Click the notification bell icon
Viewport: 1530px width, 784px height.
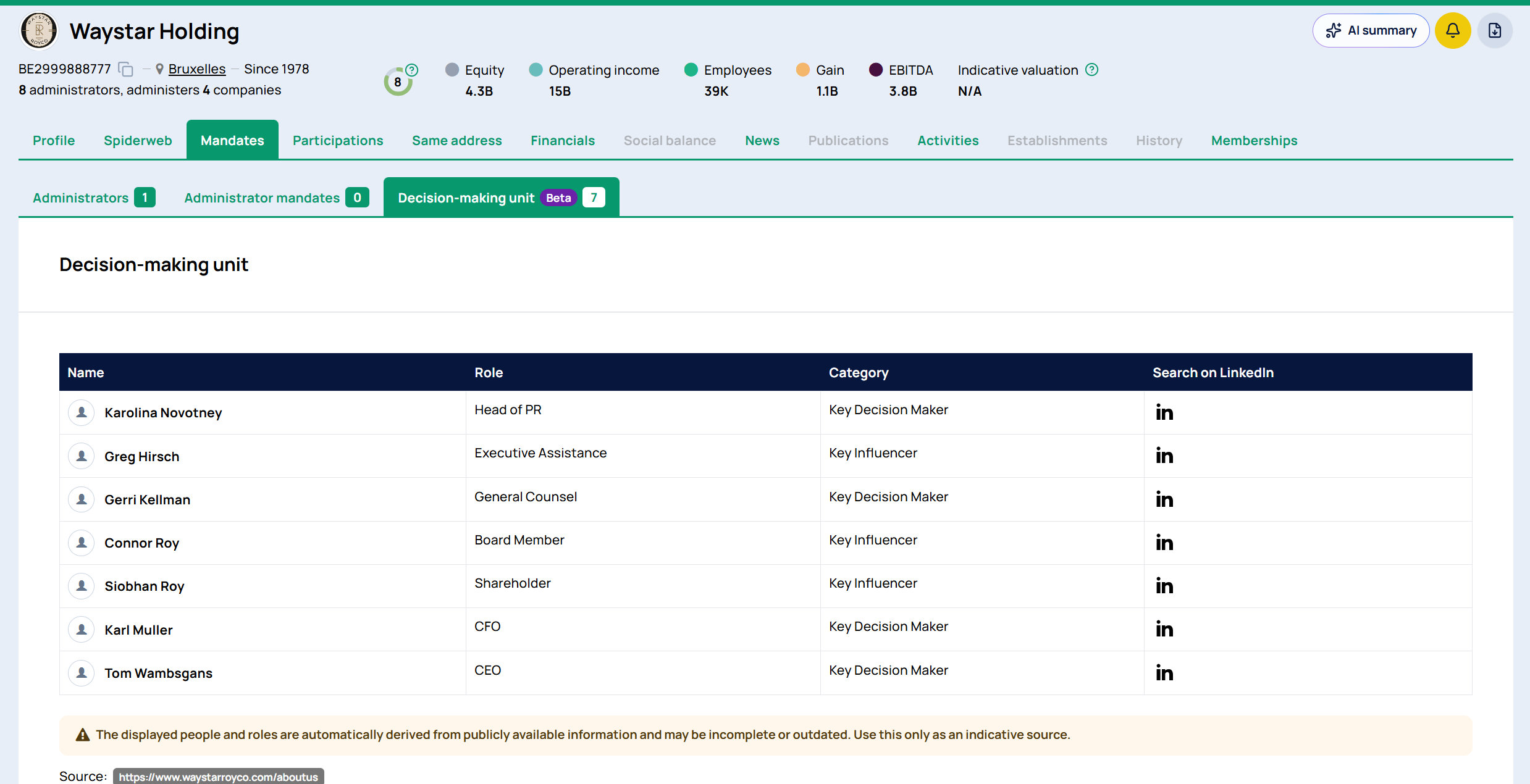coord(1452,31)
